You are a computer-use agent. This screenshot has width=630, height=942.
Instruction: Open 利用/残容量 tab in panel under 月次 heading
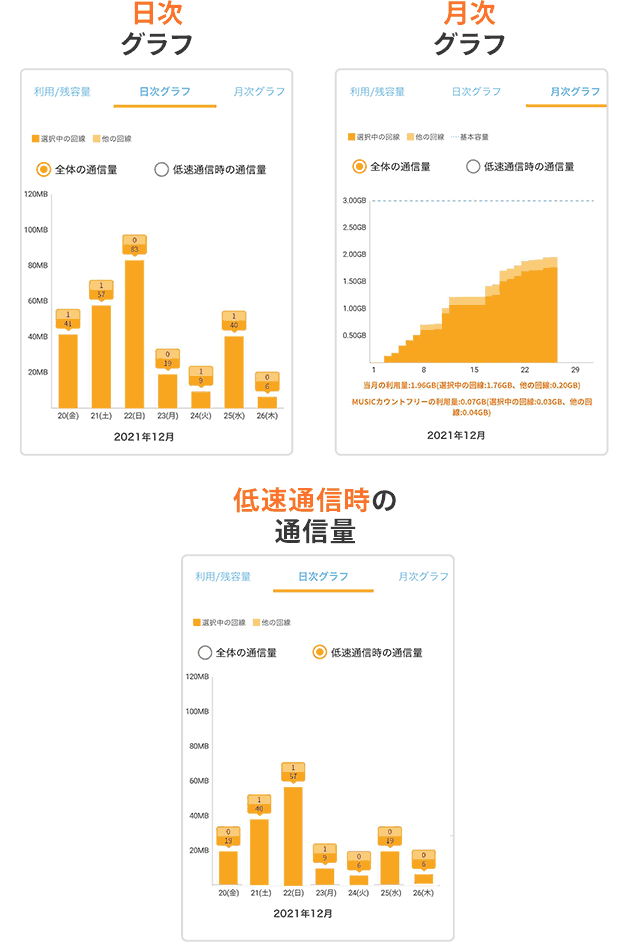[x=377, y=91]
